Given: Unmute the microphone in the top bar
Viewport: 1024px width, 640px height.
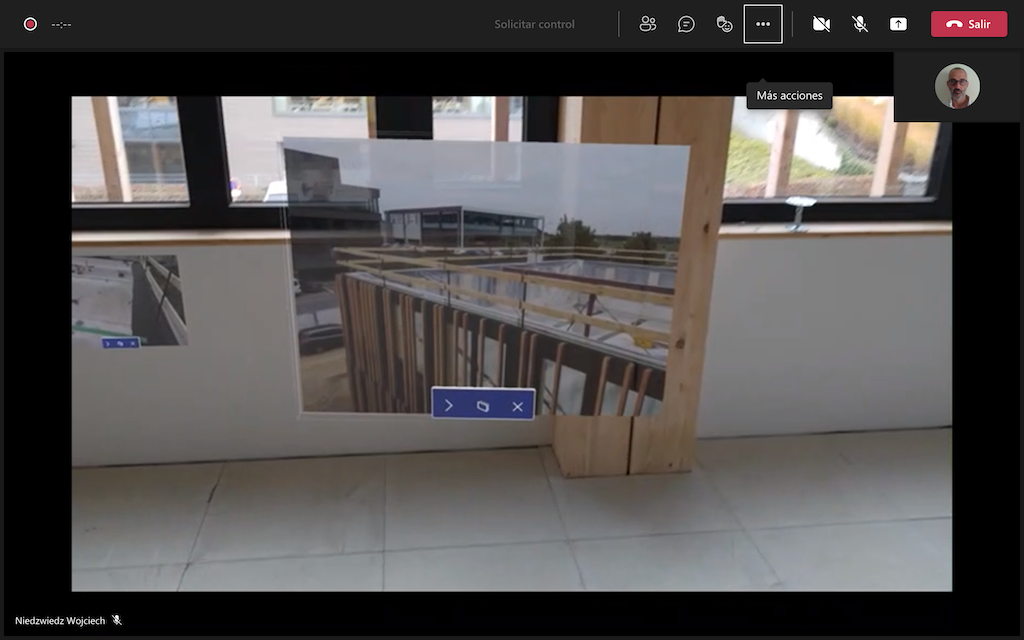Looking at the screenshot, I should [860, 24].
